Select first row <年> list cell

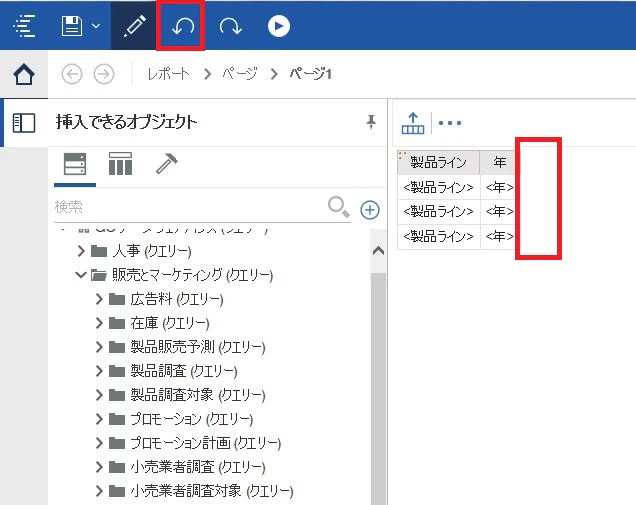click(x=499, y=187)
